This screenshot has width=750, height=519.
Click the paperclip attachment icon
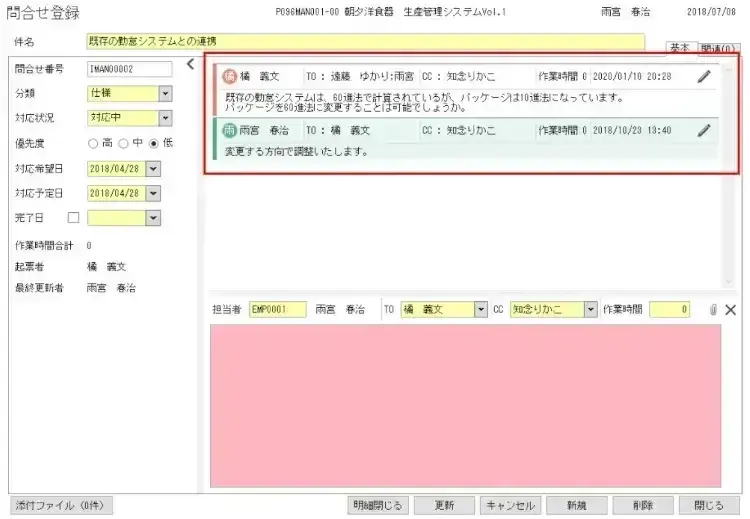tap(713, 309)
